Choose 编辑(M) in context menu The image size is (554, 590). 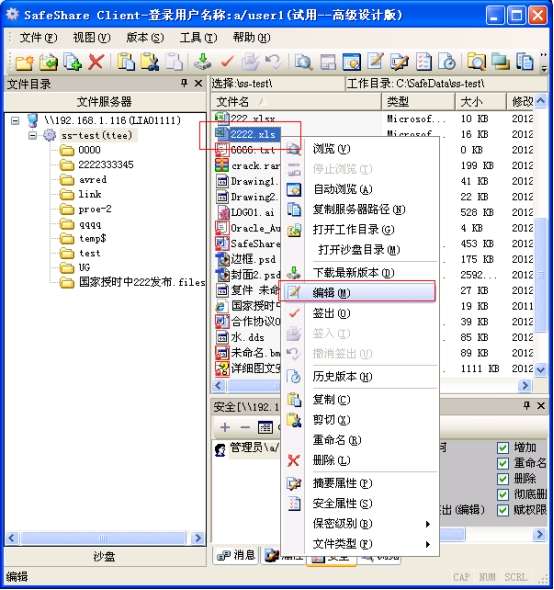(359, 292)
